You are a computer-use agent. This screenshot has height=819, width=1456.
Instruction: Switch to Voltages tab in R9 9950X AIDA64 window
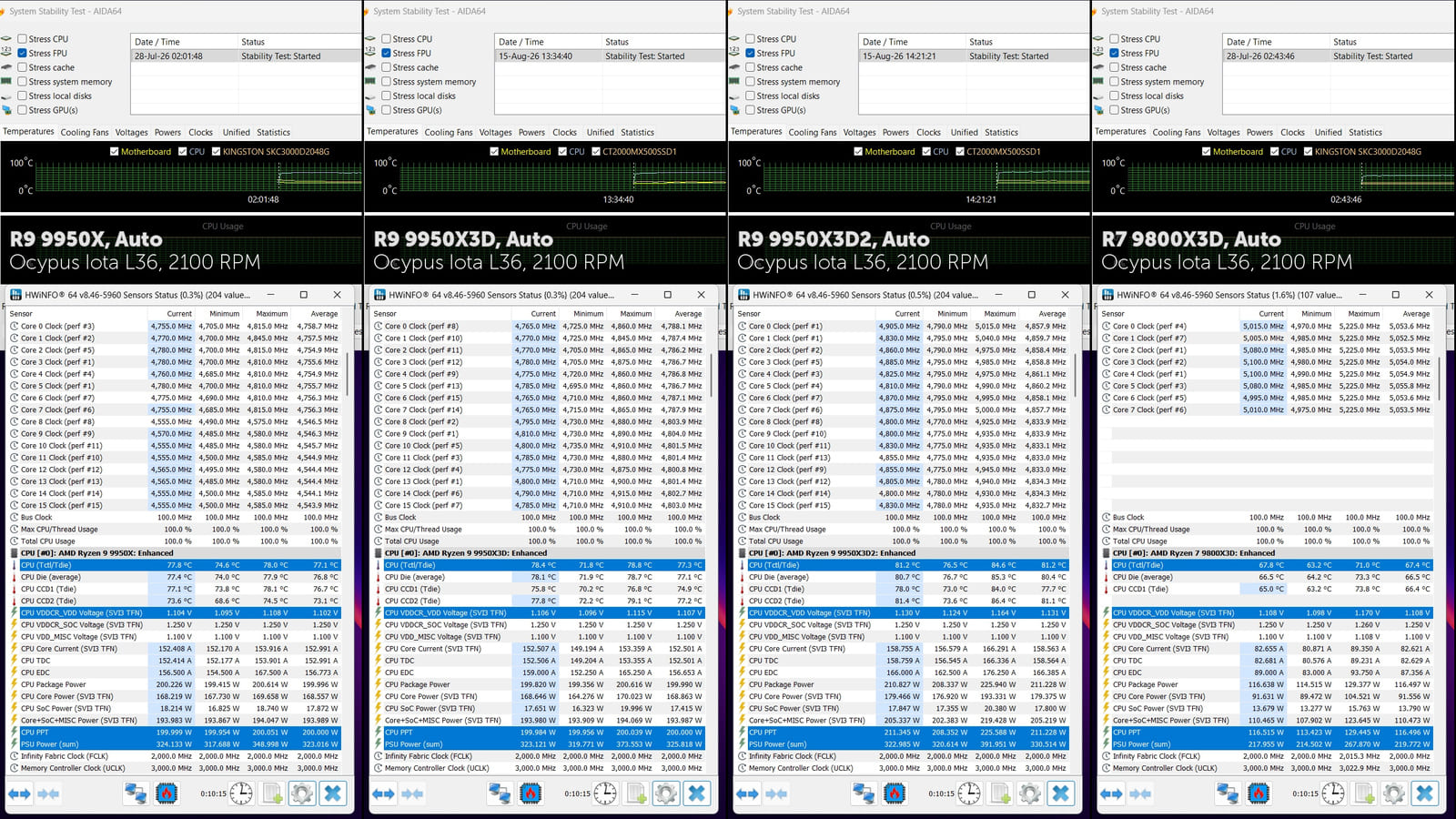131,132
